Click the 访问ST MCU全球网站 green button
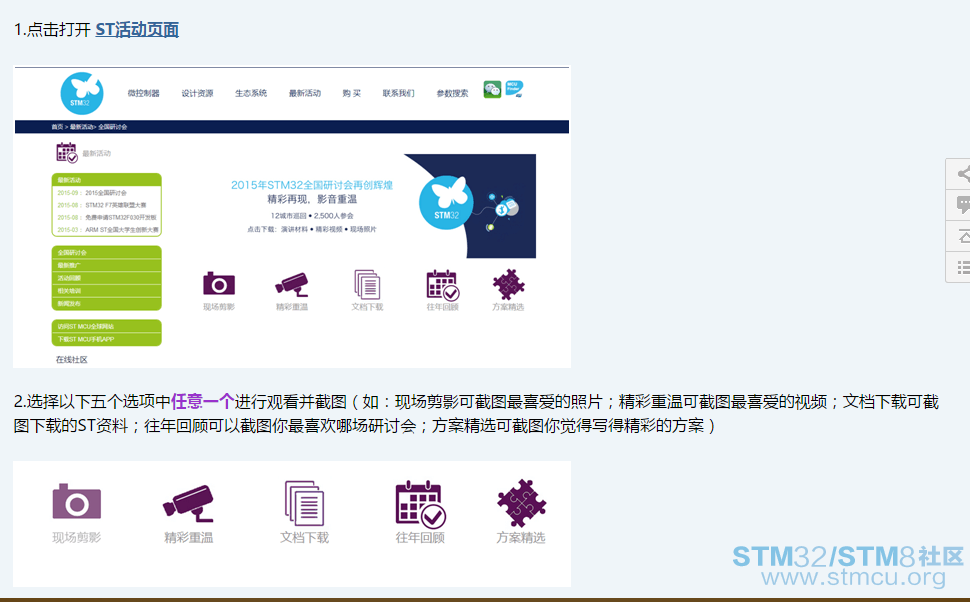Image resolution: width=970 pixels, height=602 pixels. click(106, 327)
